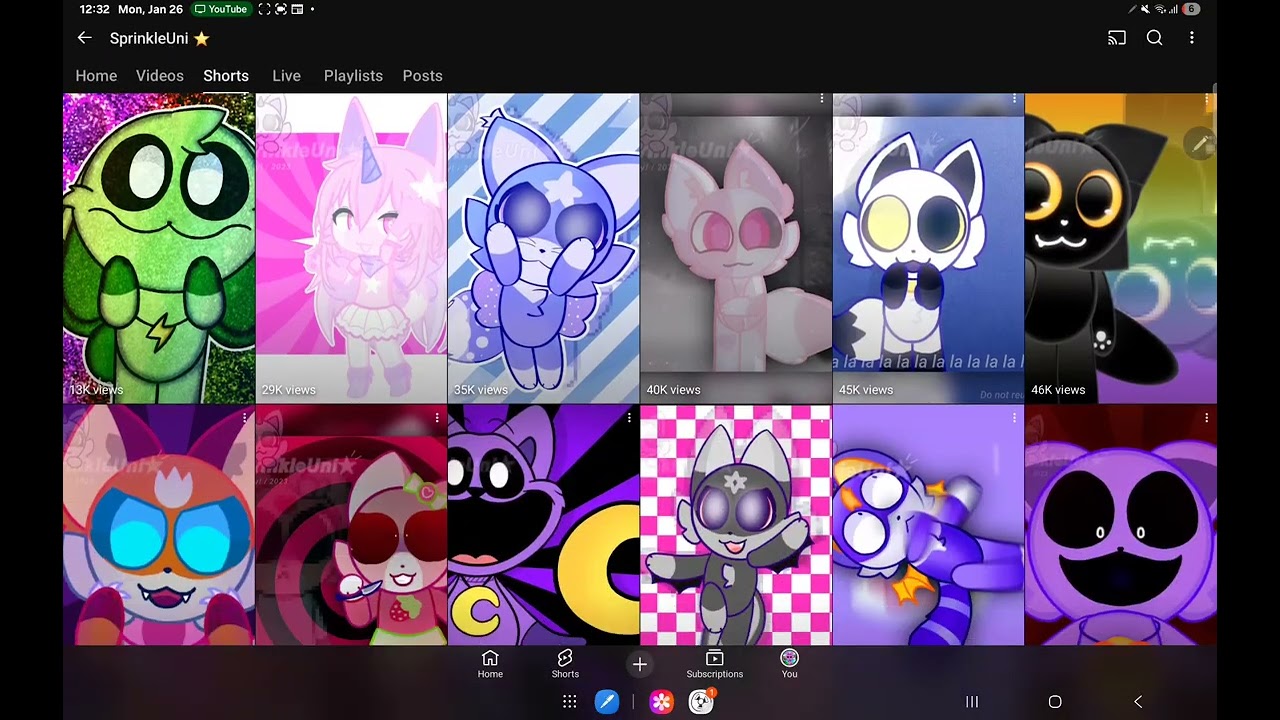Screen dimensions: 1280x720
Task: Tap the YouTube chip in status bar
Action: point(221,9)
